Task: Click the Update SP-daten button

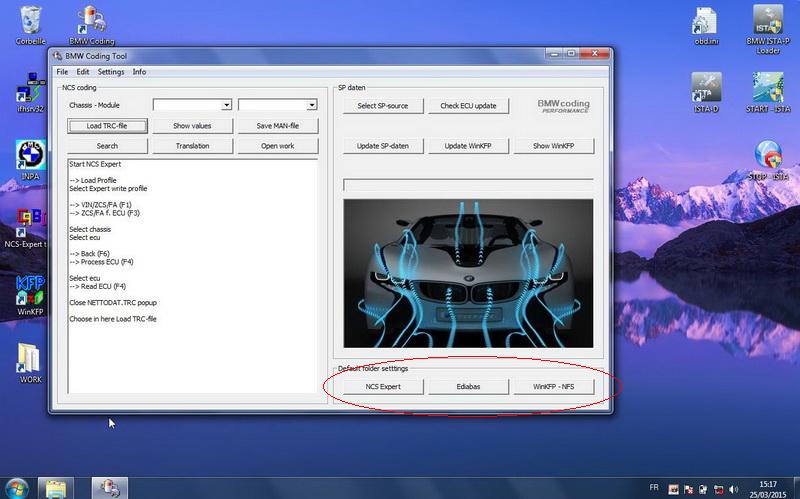Action: click(x=383, y=146)
